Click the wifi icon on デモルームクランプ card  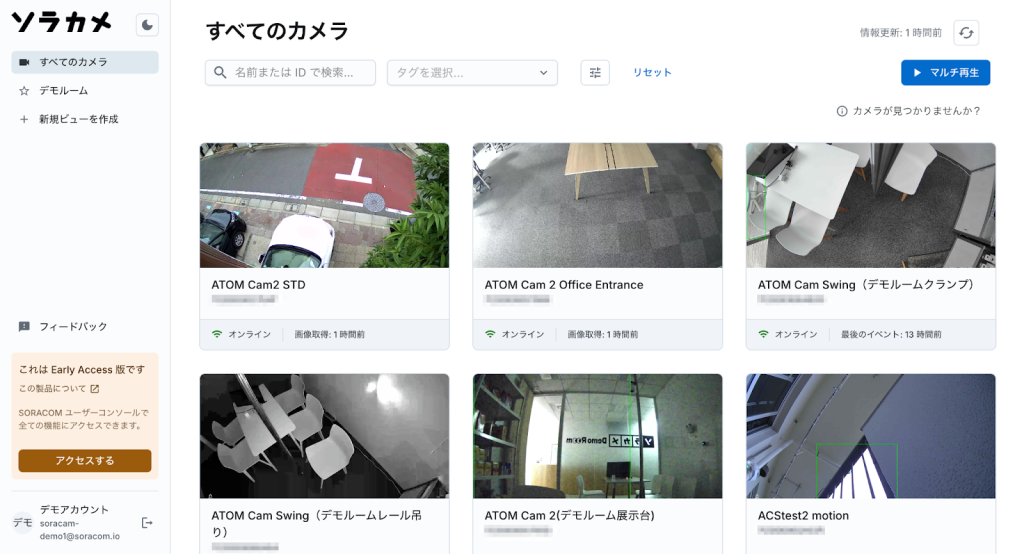click(763, 334)
